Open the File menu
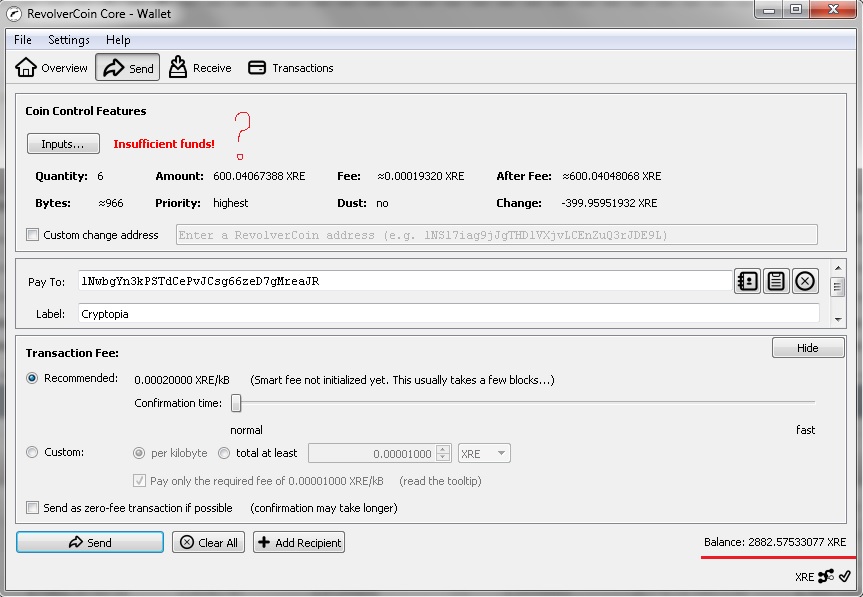Screen dimensions: 863x597 (x=23, y=40)
